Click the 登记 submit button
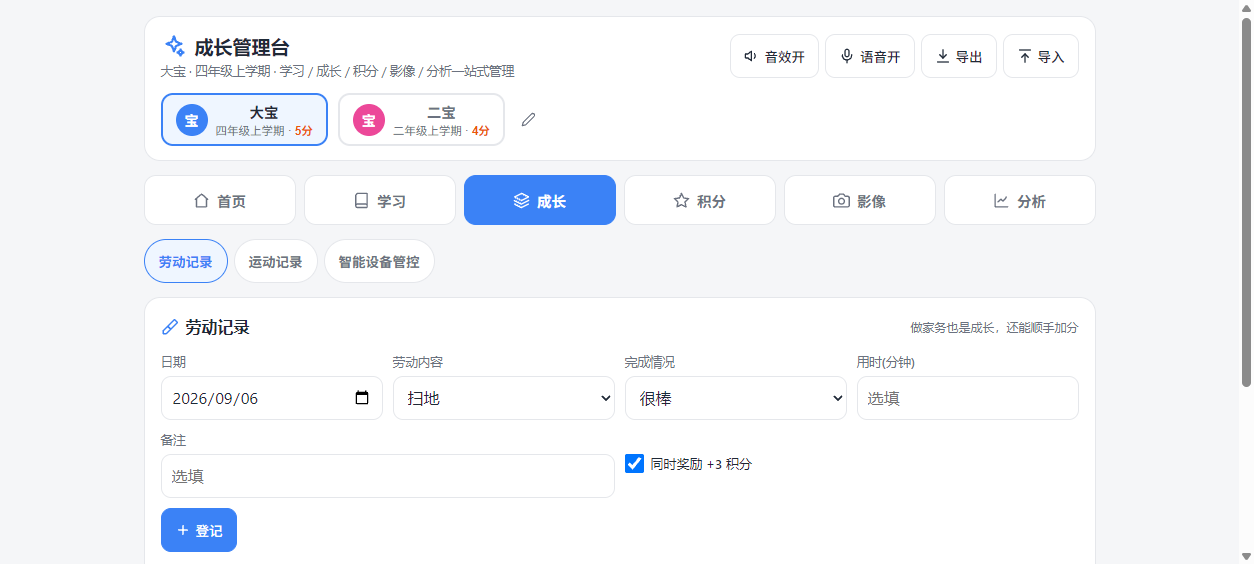 click(199, 530)
